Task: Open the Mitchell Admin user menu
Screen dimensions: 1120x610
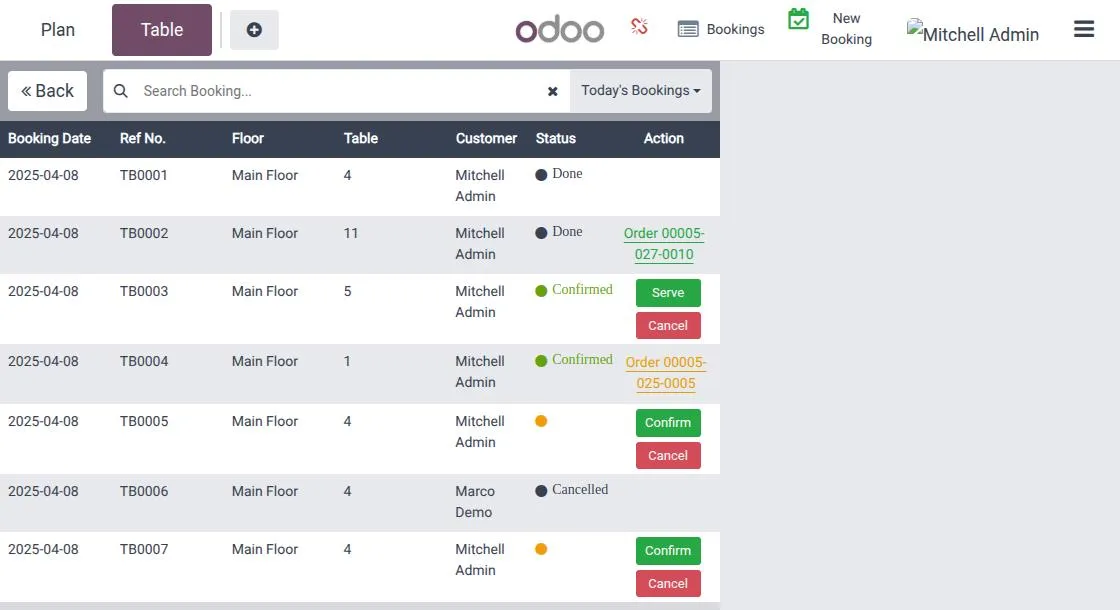Action: coord(972,33)
